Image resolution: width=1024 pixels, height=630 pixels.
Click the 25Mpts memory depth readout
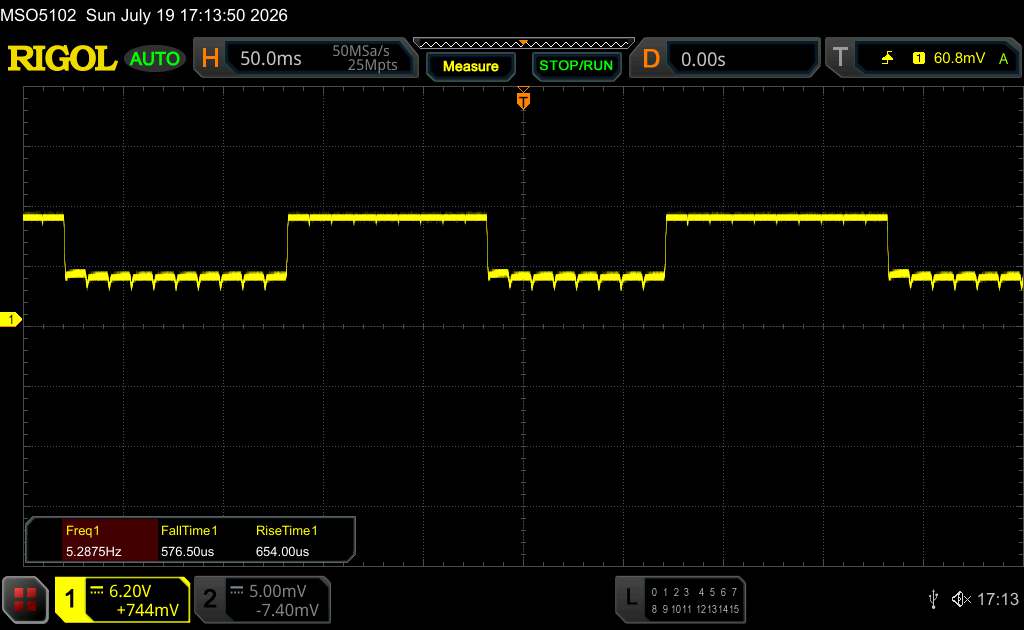tap(372, 65)
